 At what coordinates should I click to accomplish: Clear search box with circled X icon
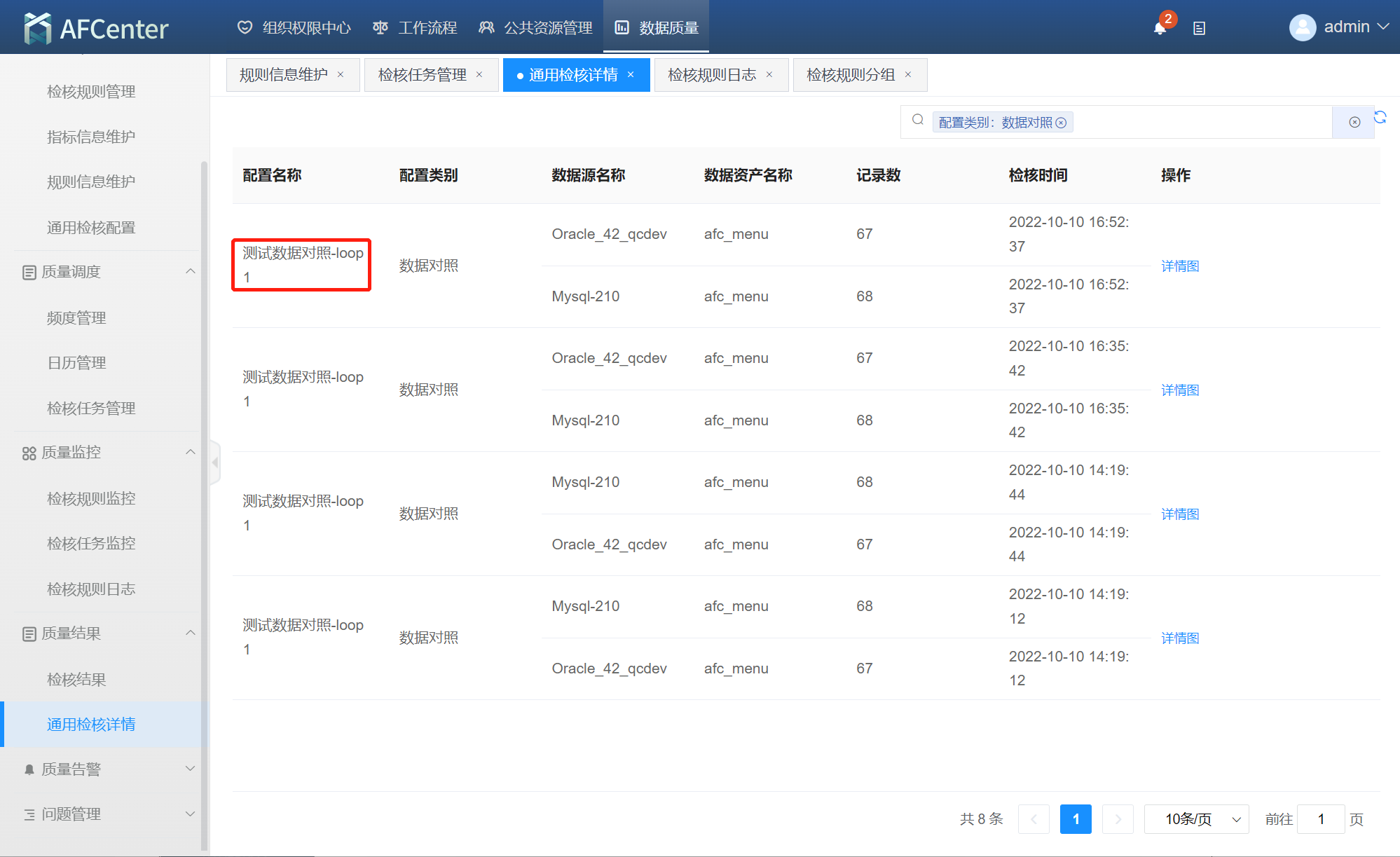[1354, 122]
